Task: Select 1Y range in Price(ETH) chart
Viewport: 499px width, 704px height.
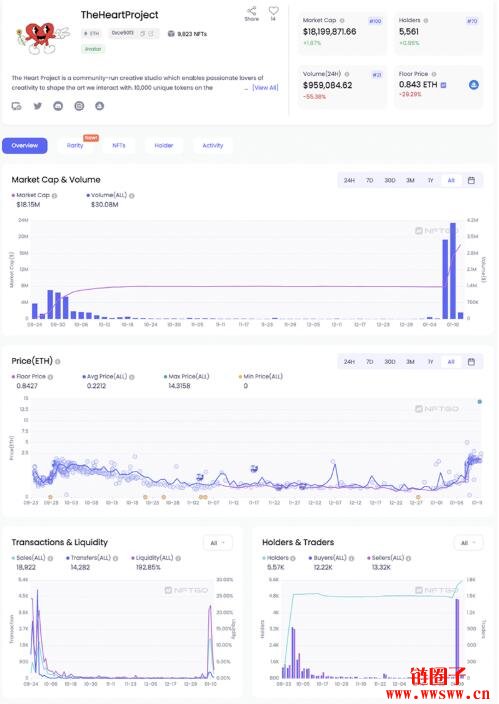Action: coord(430,361)
